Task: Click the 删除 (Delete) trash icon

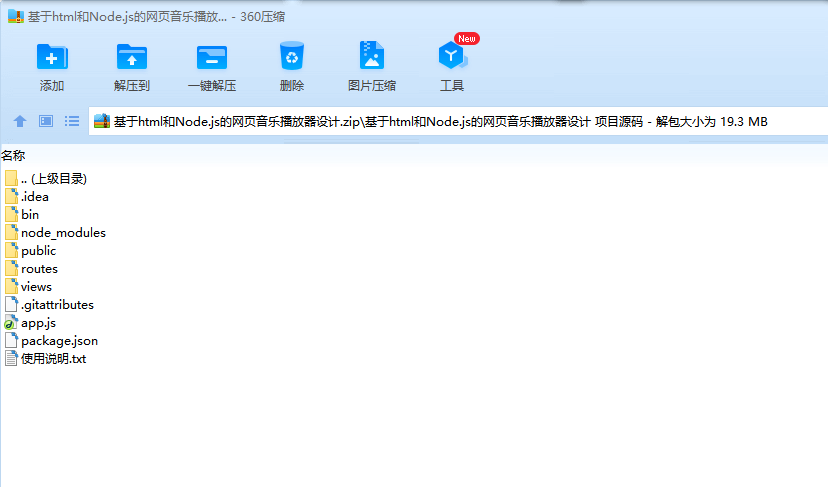Action: 291,56
